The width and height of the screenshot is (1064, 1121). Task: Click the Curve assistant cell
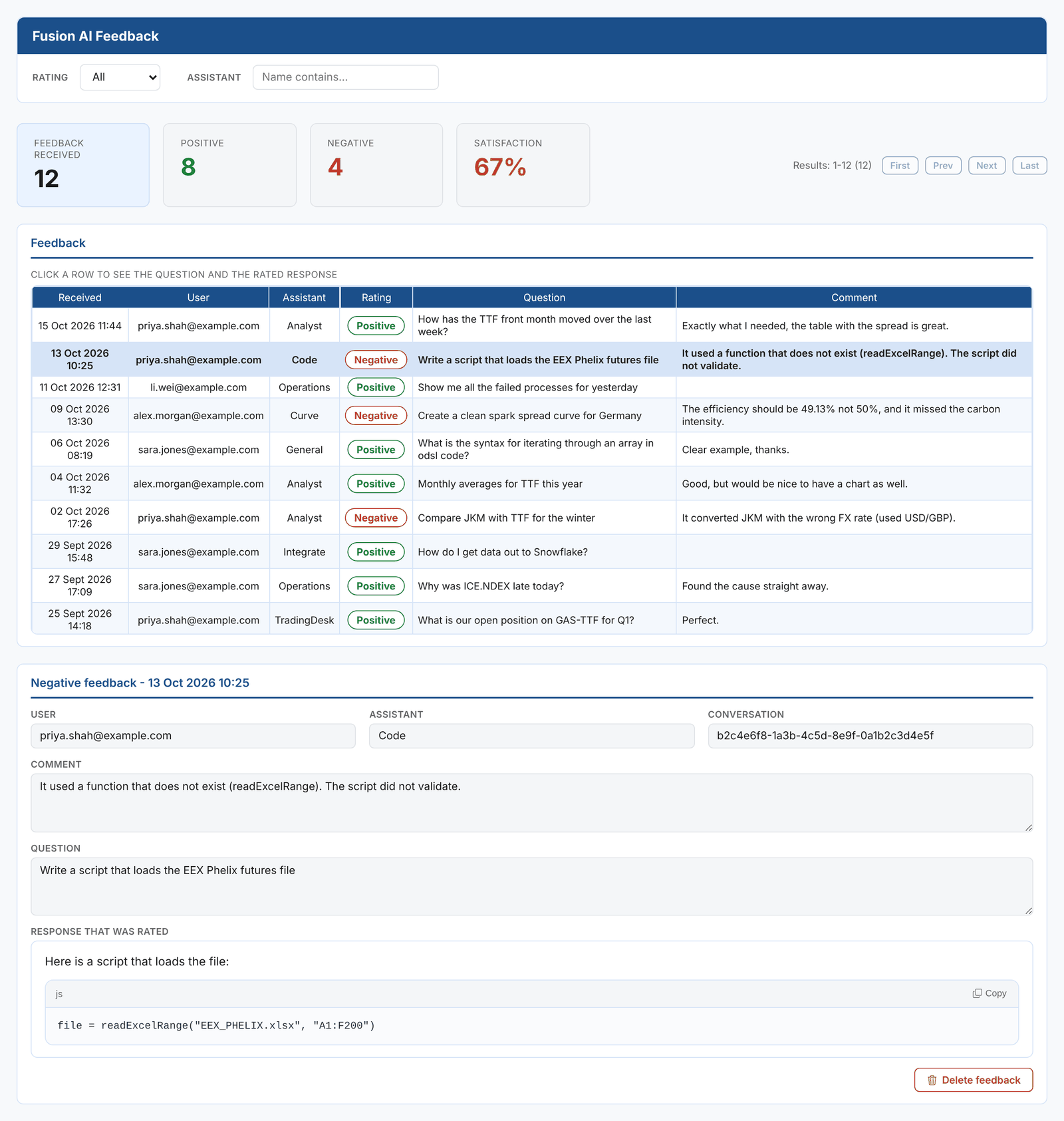304,415
